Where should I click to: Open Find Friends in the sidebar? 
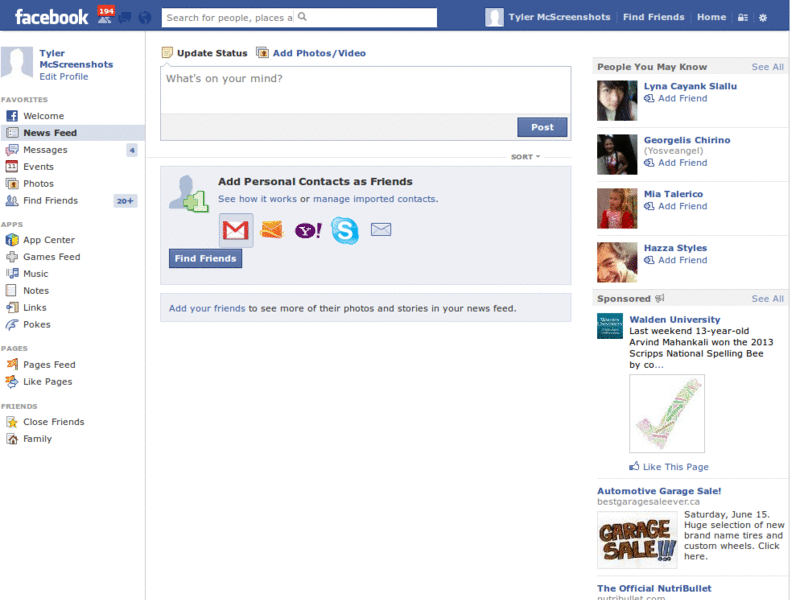72,201
